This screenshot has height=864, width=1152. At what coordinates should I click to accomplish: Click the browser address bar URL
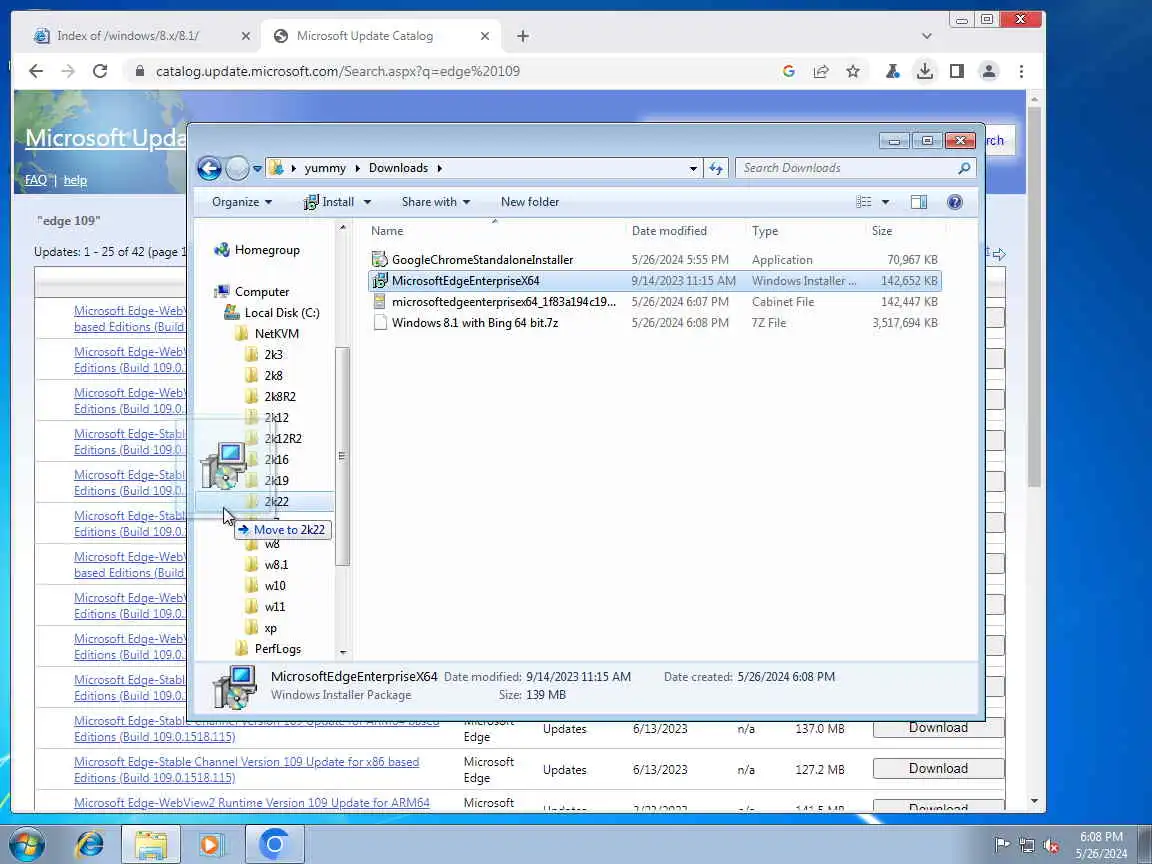pos(337,71)
